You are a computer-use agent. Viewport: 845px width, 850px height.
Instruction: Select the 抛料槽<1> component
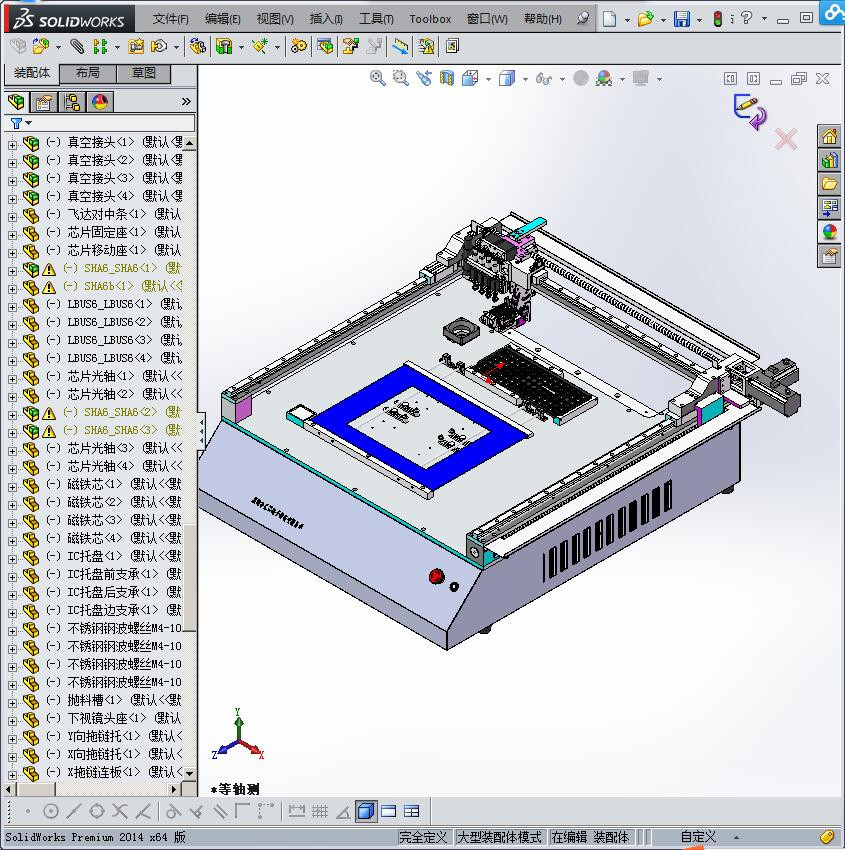click(95, 700)
